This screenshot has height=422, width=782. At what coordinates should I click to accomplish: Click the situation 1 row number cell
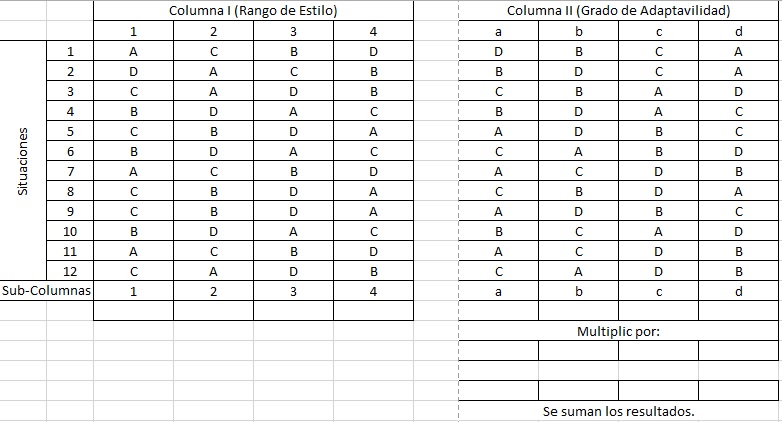click(x=70, y=51)
